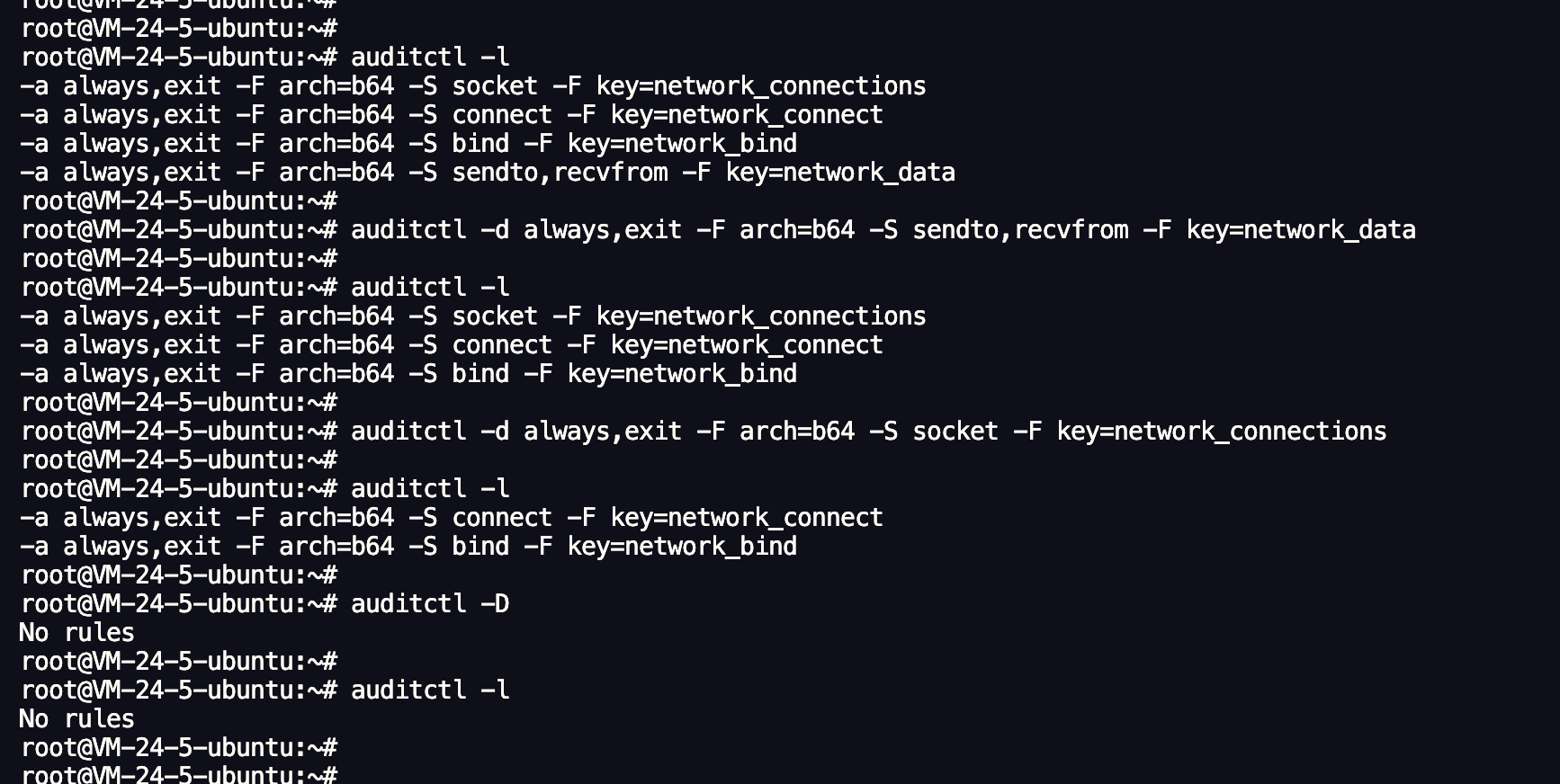This screenshot has width=1560, height=784.
Task: Click the last full root@VM-24-5-ubuntu prompt line
Action: click(179, 748)
